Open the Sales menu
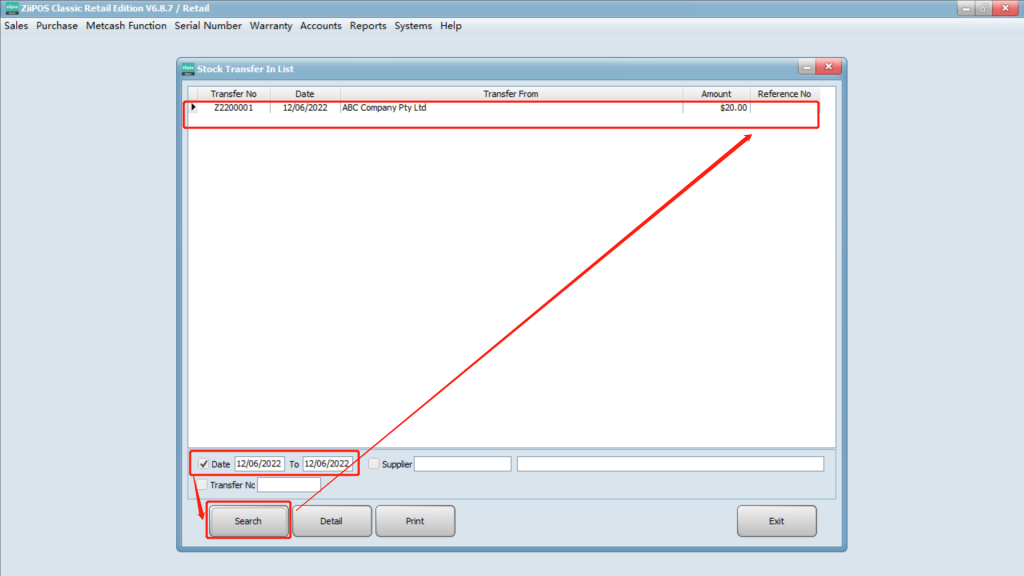Image resolution: width=1024 pixels, height=576 pixels. coord(16,26)
